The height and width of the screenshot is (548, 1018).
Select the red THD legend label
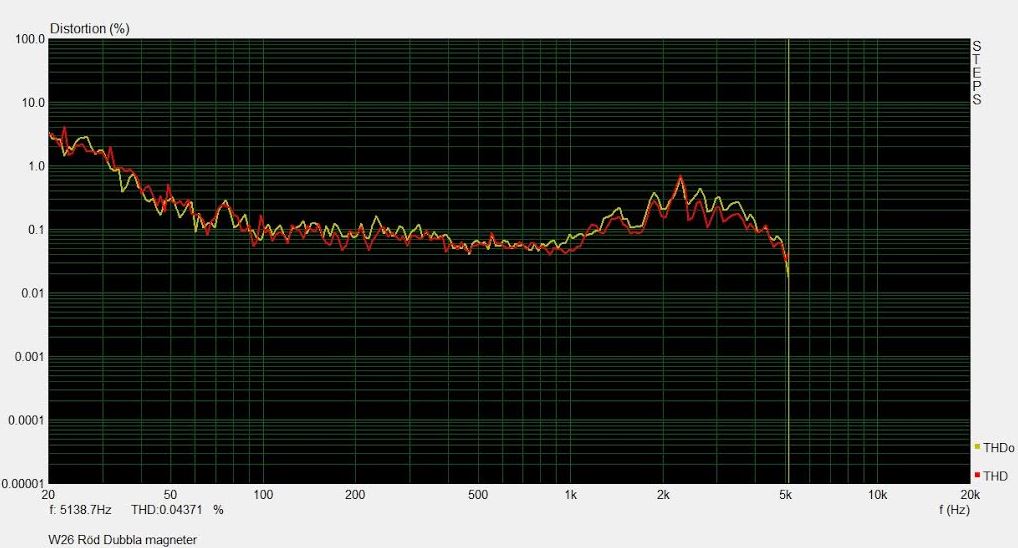tap(995, 475)
